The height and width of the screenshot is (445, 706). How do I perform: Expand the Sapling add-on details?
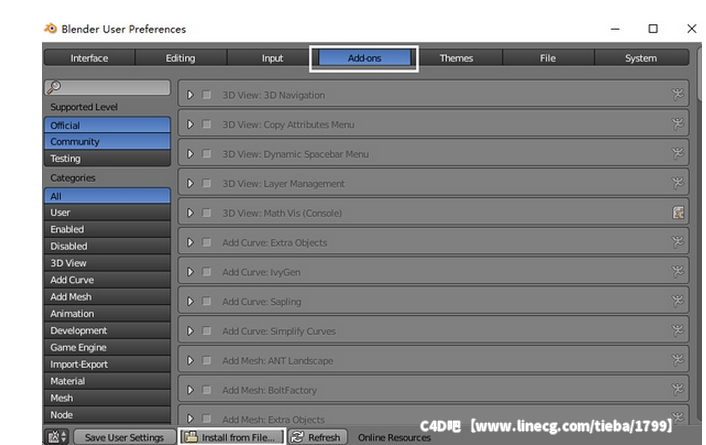190,301
